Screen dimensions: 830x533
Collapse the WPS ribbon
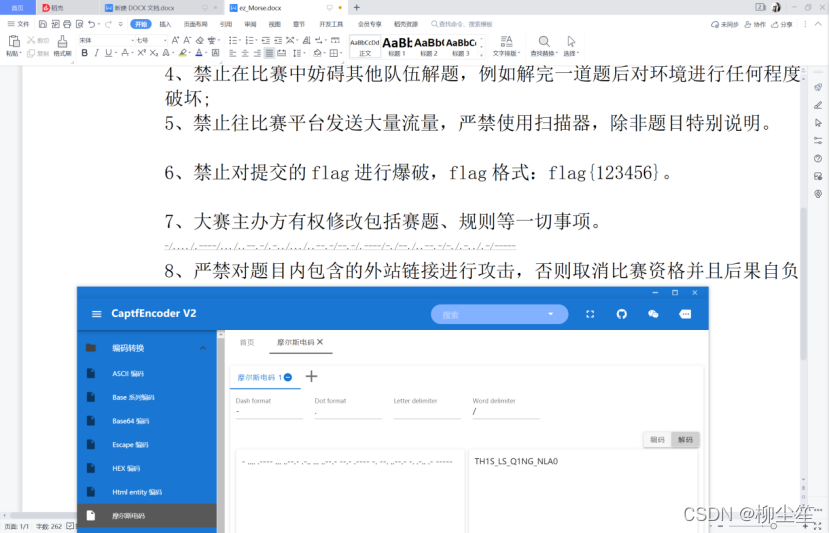(818, 24)
